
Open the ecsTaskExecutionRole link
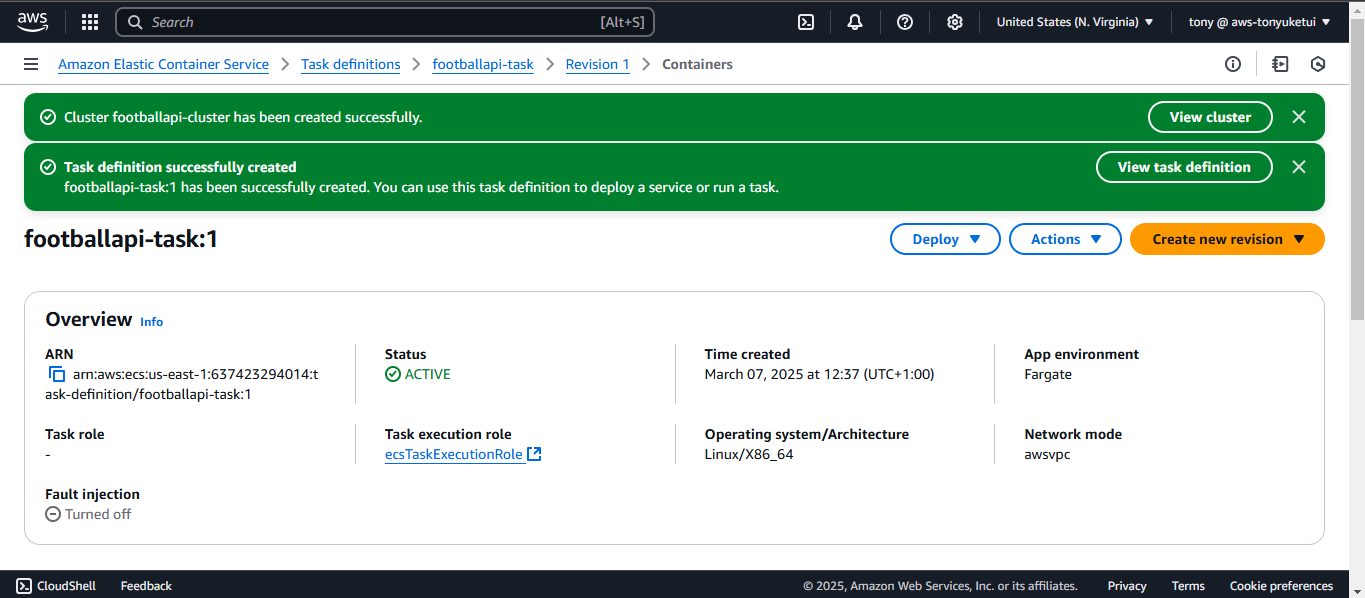[454, 454]
